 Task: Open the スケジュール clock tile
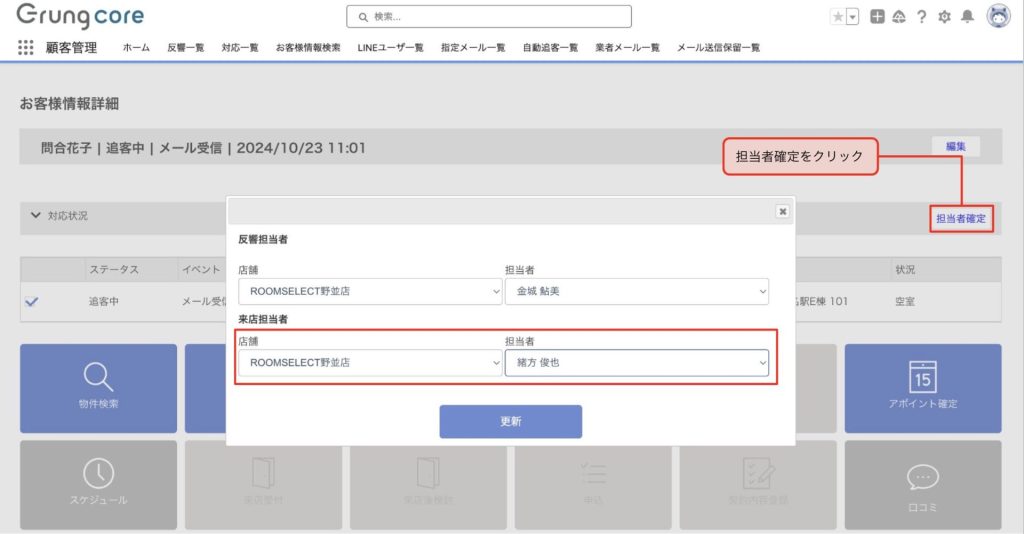[98, 484]
